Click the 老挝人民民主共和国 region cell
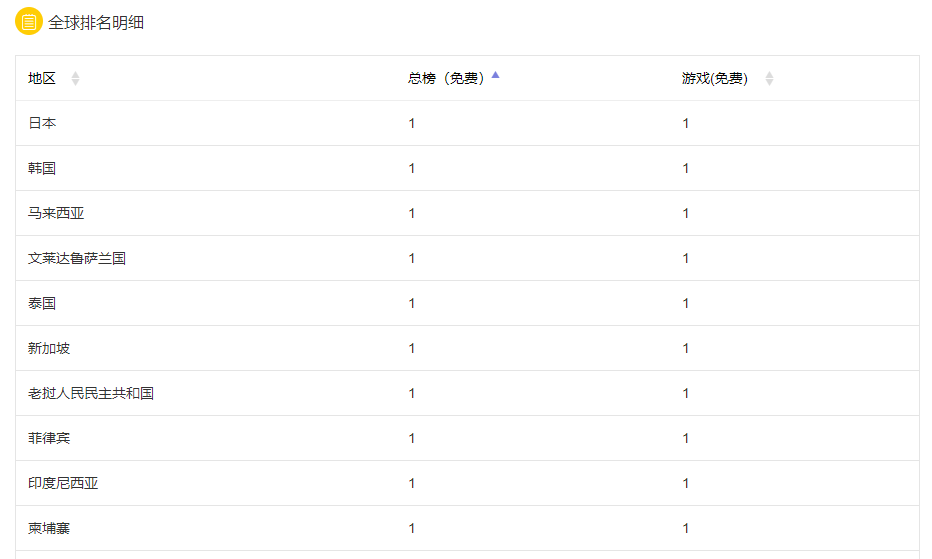The height and width of the screenshot is (559, 932). (x=91, y=393)
